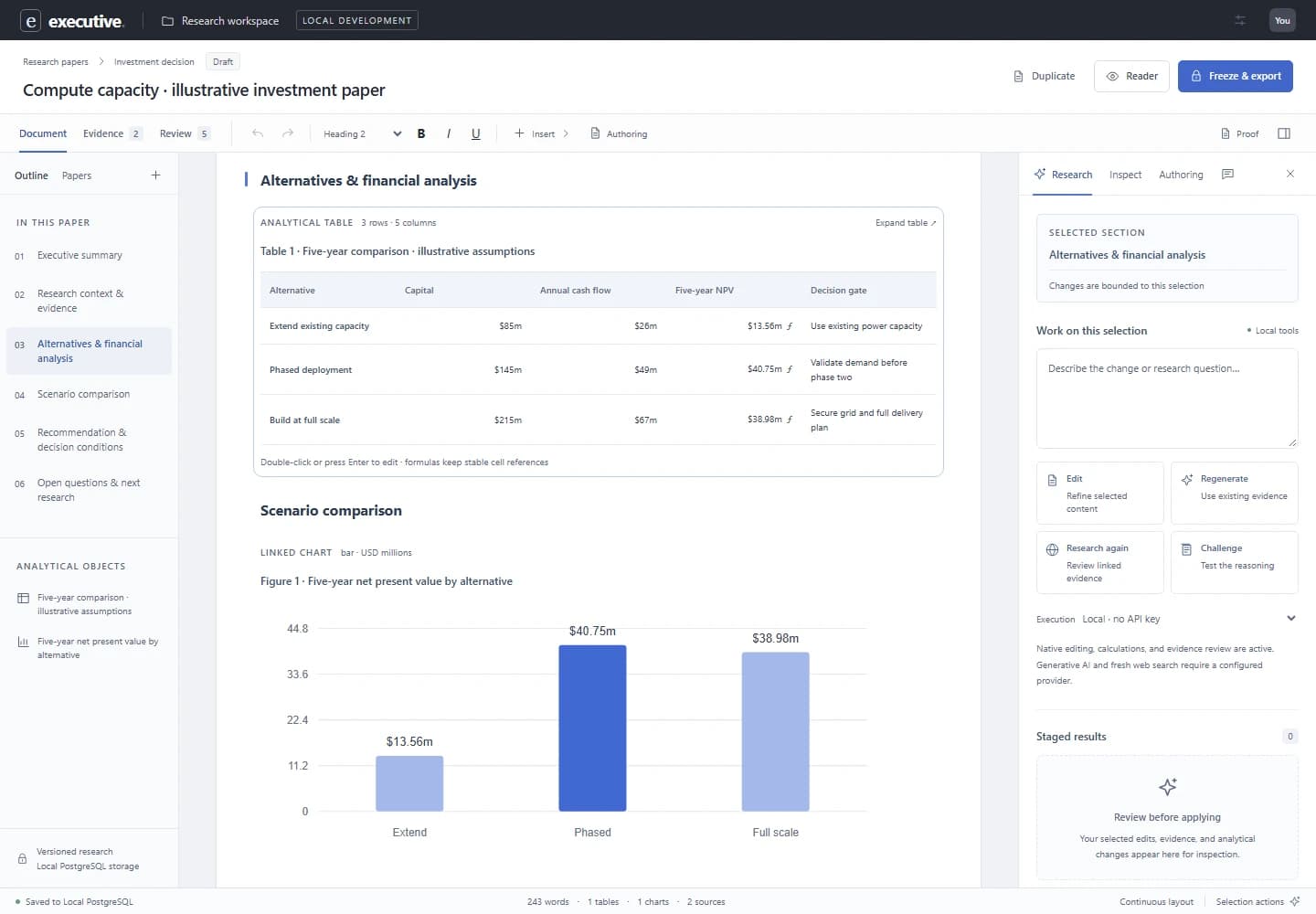The height and width of the screenshot is (914, 1316).
Task: Click the executive logo icon
Action: 30,20
